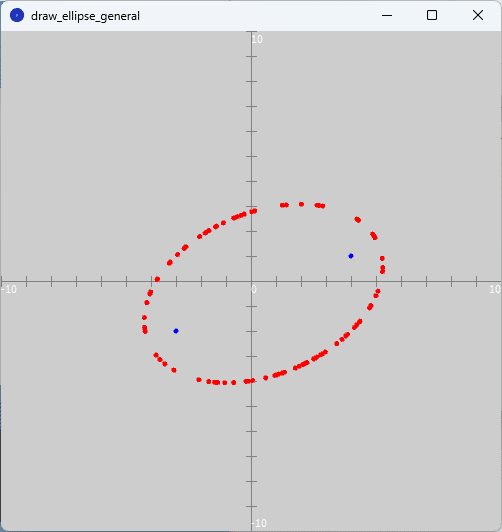
Task: Pick red points crossing the upper vertical axis
Action: (x=253, y=211)
